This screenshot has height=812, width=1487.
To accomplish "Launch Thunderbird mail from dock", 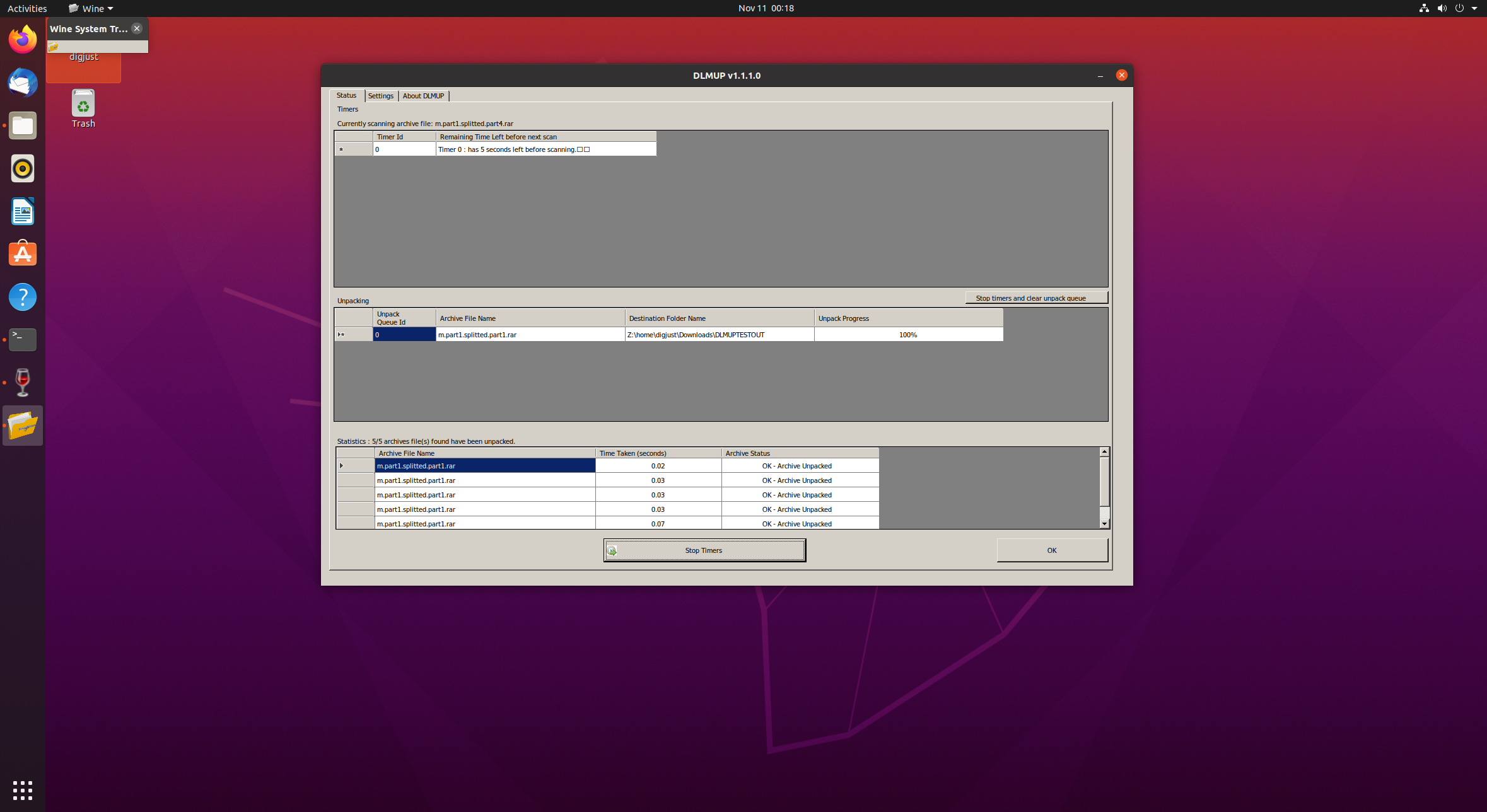I will pos(23,83).
